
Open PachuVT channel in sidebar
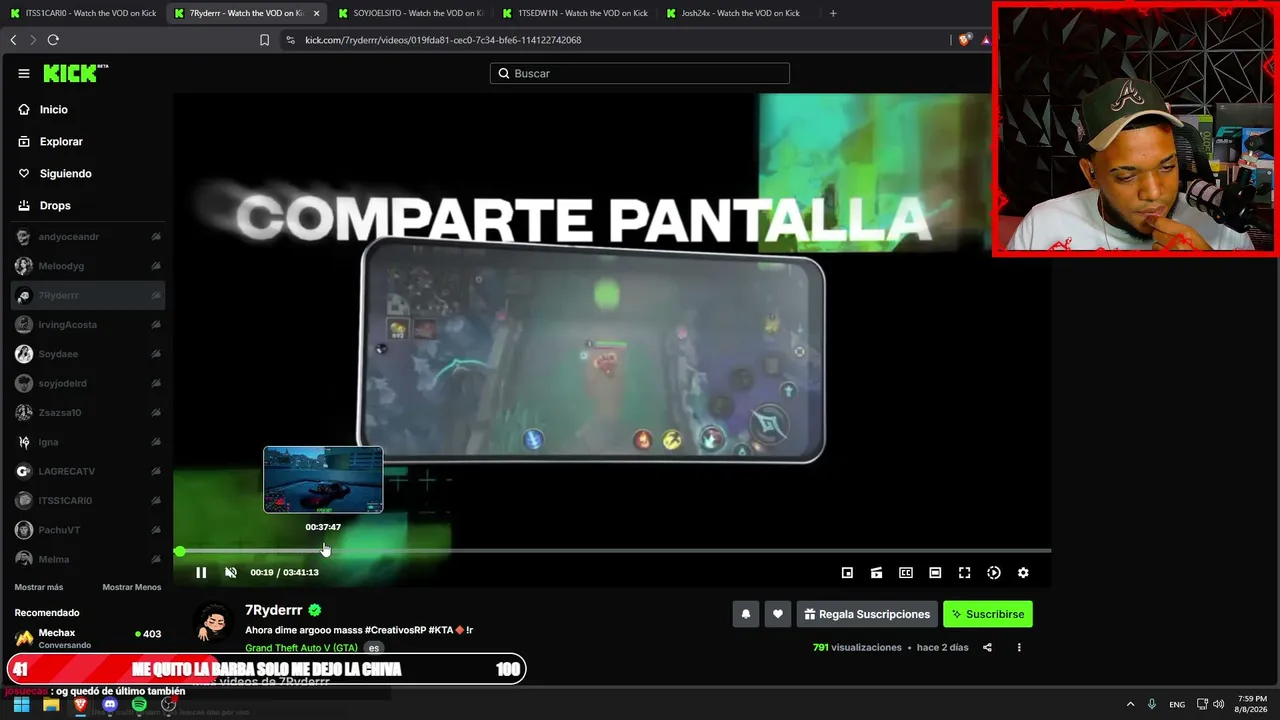[x=88, y=530]
